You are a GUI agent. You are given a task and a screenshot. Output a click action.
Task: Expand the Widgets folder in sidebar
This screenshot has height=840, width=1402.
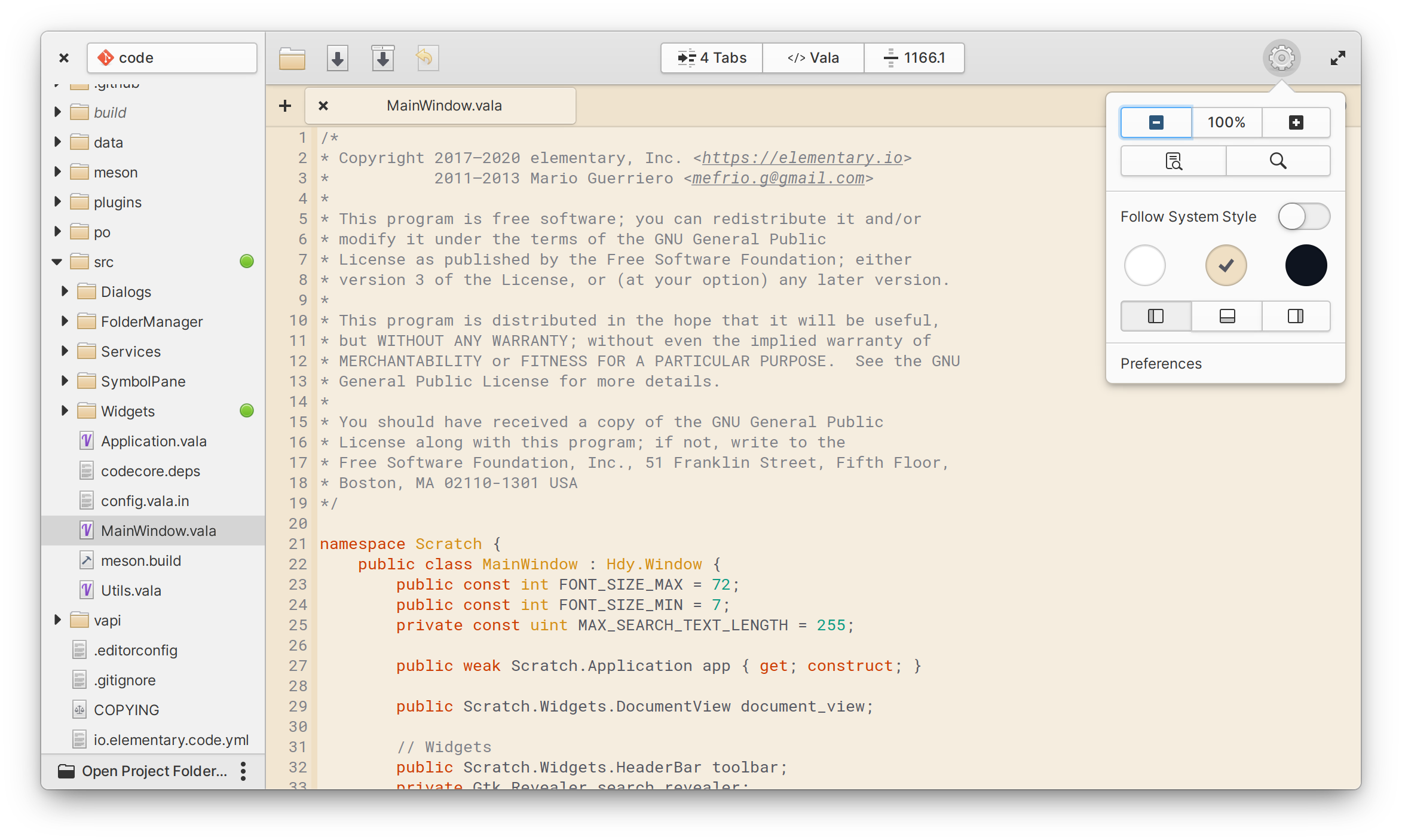tap(63, 411)
